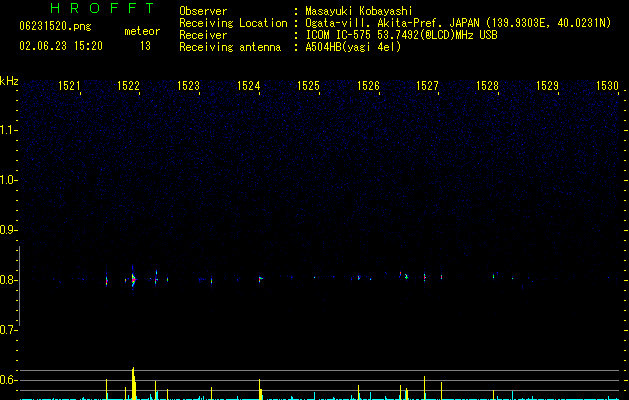
Task: Click the tallest yellow spike in bottom graph
Action: pyautogui.click(x=134, y=383)
